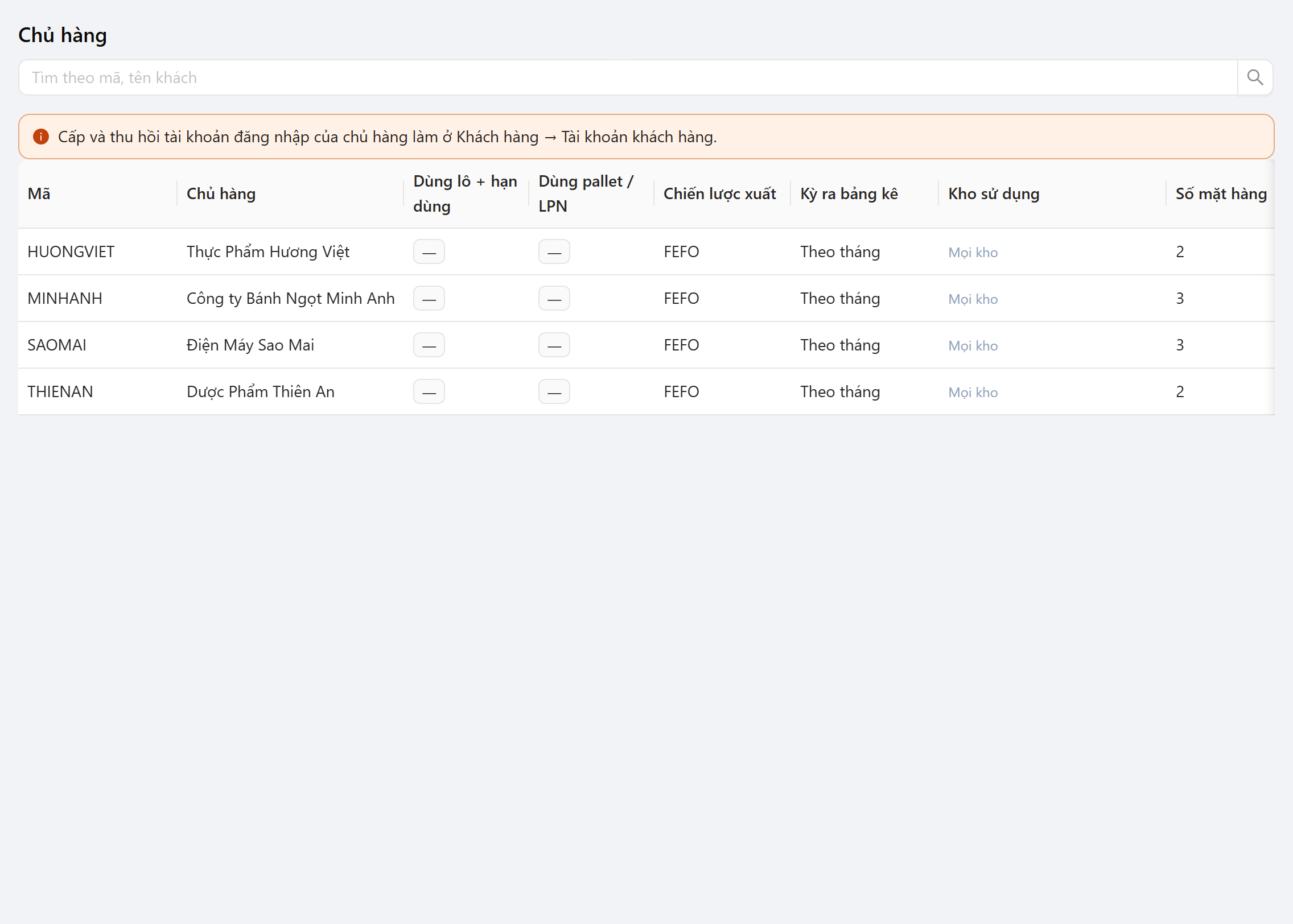Toggle 'Dùng lô + hạn dùng' for HUONGVIET
1293x924 pixels.
[429, 251]
